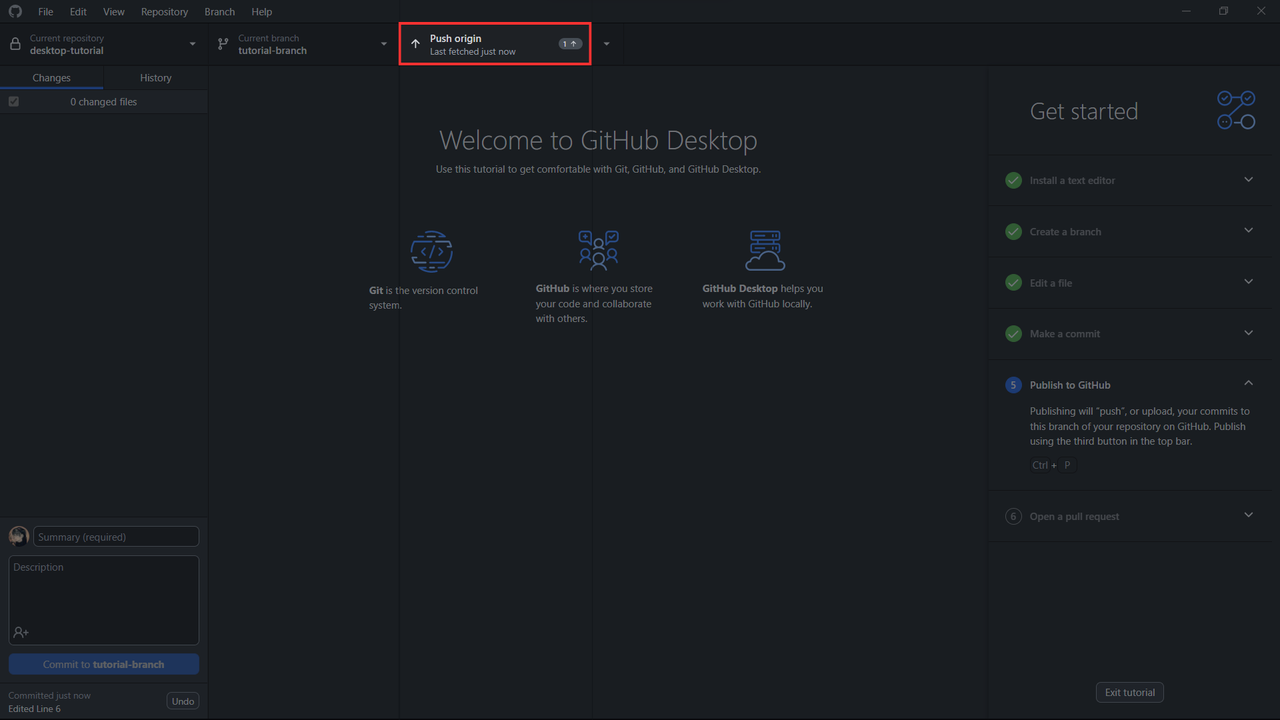Open the Branch menu

219,12
